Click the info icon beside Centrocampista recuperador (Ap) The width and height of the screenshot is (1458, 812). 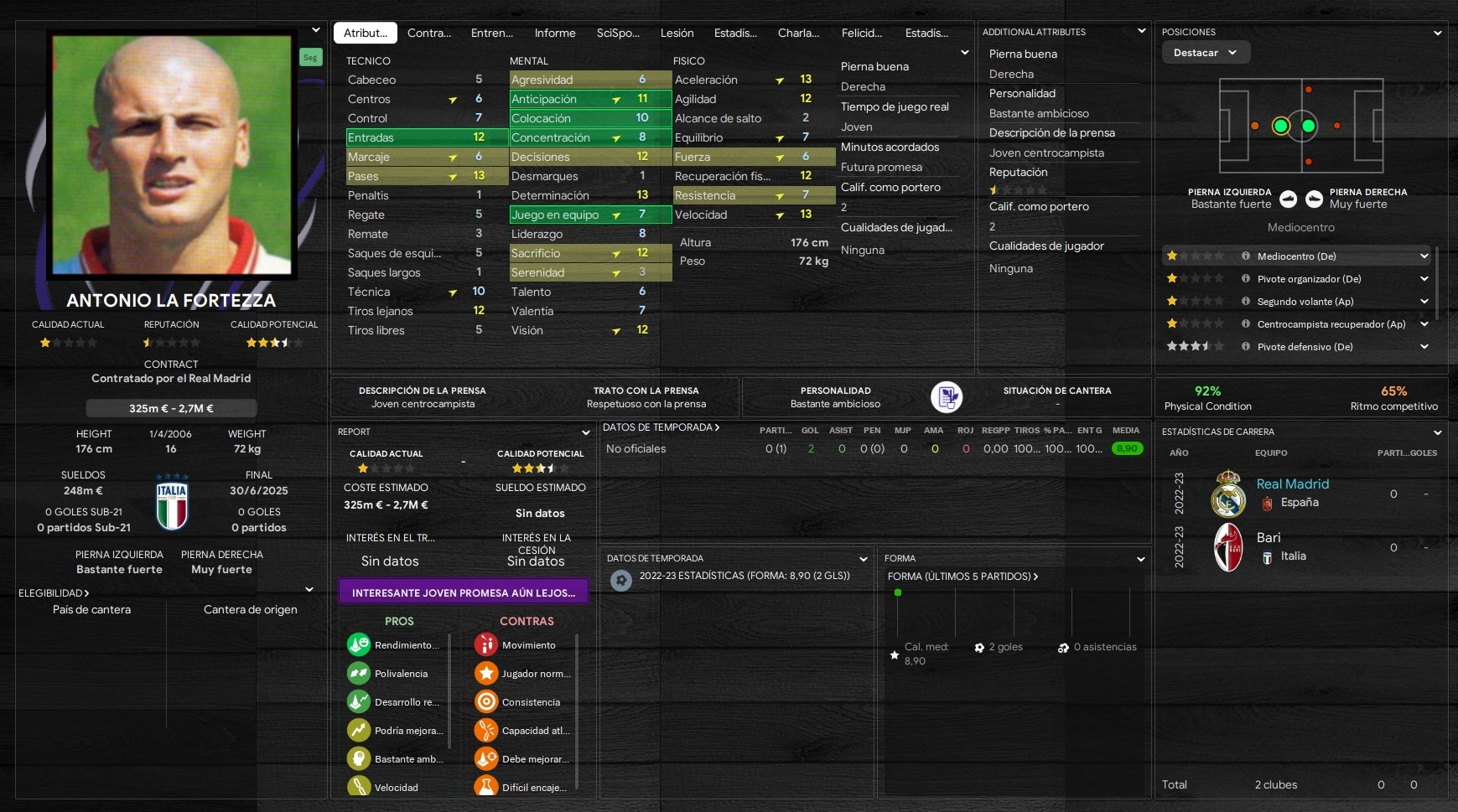click(1246, 324)
